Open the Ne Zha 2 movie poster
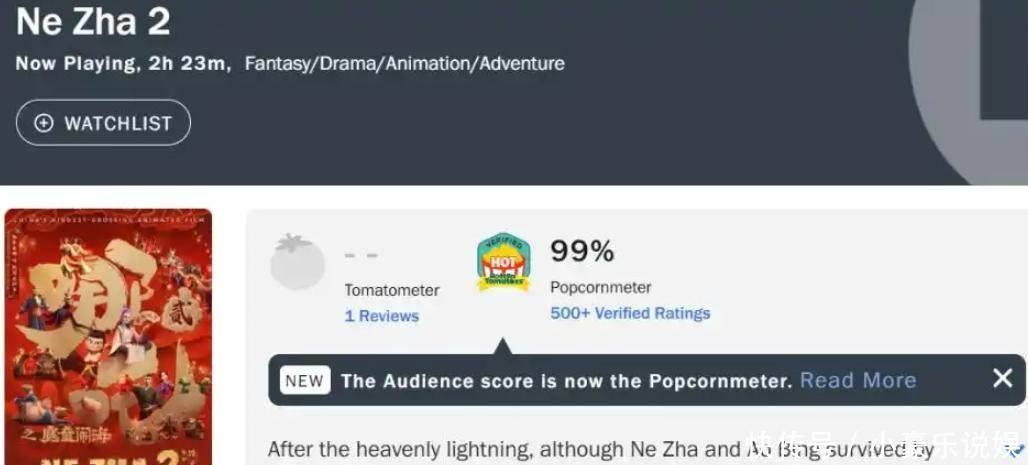This screenshot has height=465, width=1028. (108, 337)
